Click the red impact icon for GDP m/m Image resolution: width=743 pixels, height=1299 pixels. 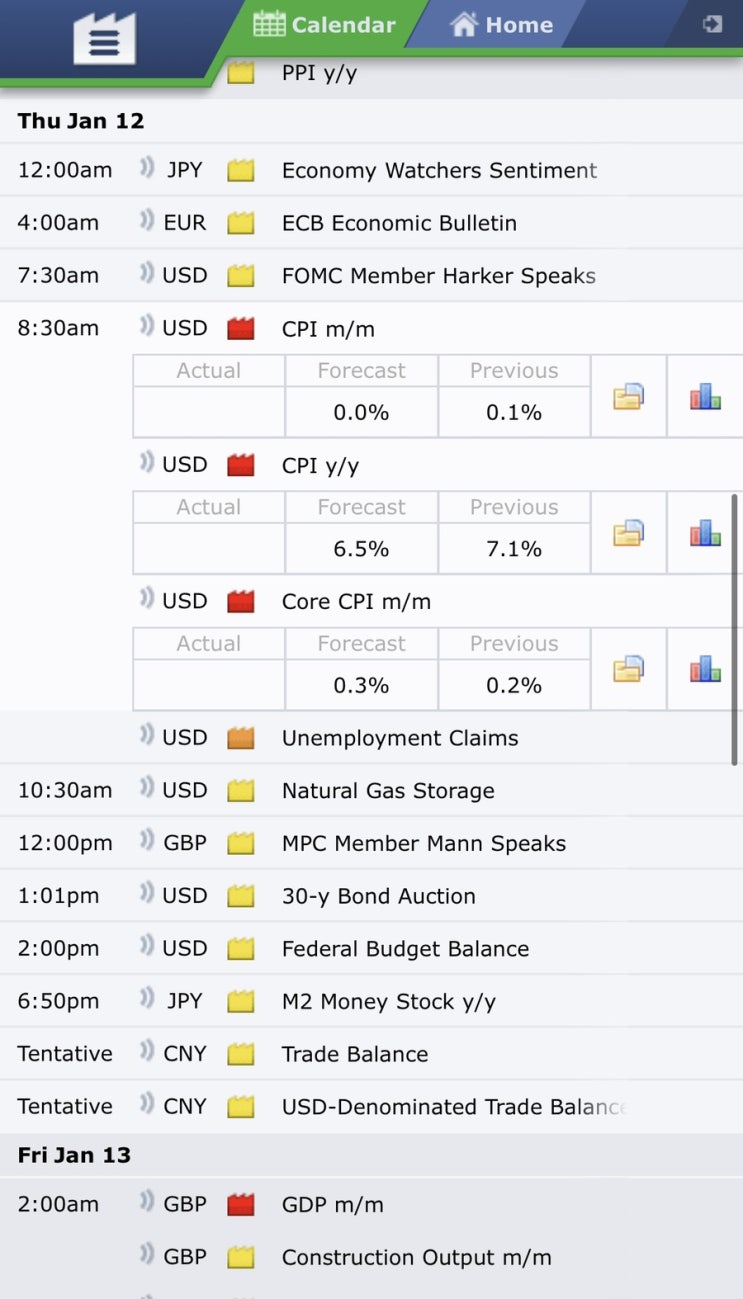[x=240, y=1204]
